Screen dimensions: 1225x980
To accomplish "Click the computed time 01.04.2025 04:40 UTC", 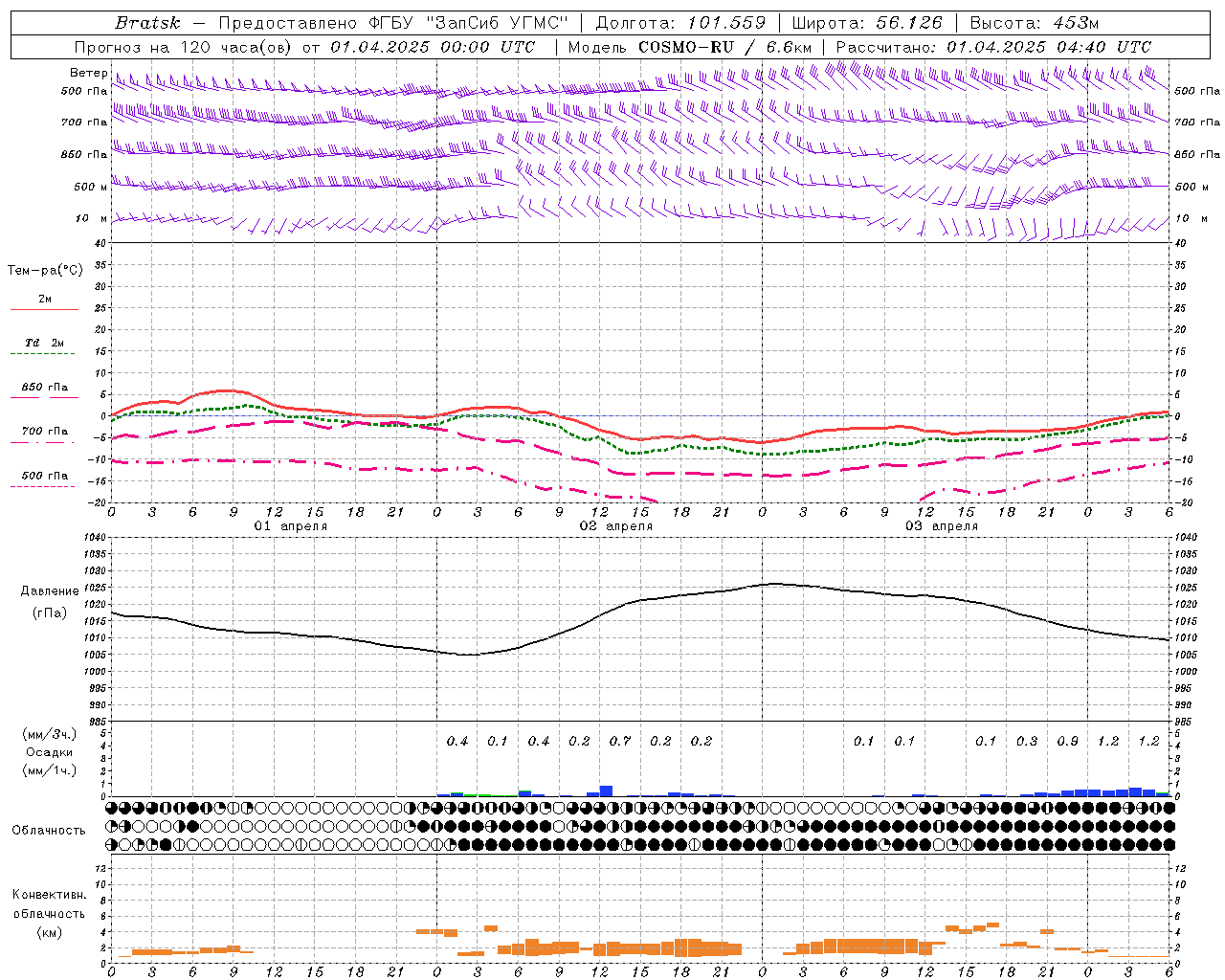I will coord(1049,47).
